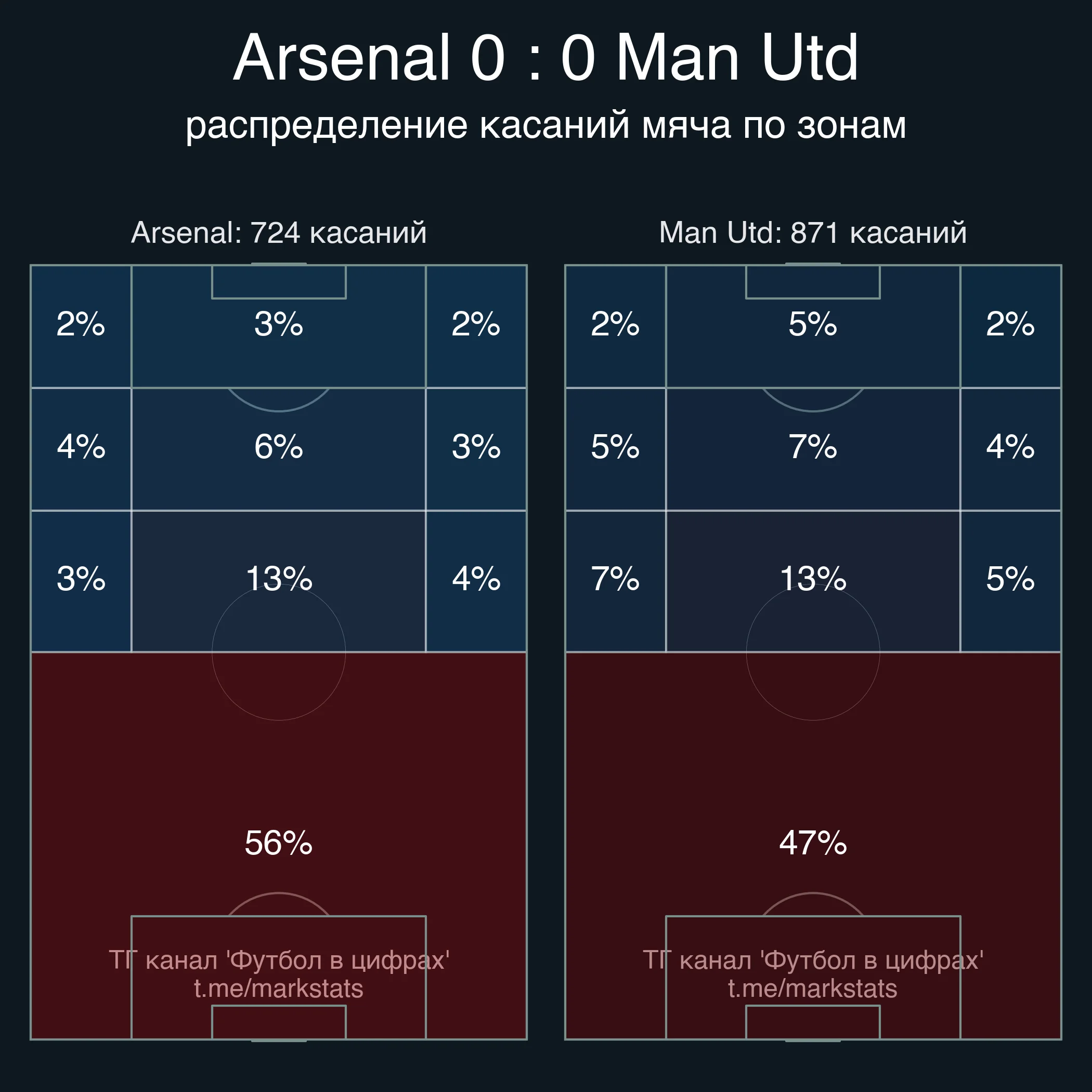Select Man Utd's 47% own-half zone label
Image resolution: width=1092 pixels, height=1092 pixels.
[x=812, y=843]
